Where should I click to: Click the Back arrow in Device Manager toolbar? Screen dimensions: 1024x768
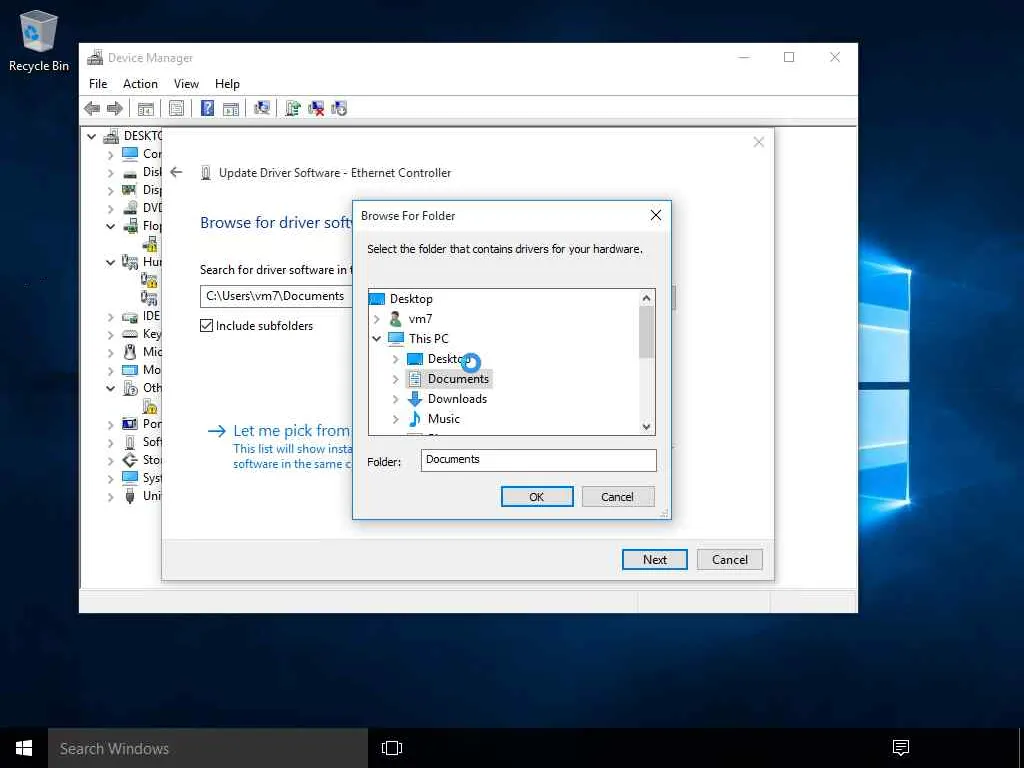[x=92, y=108]
